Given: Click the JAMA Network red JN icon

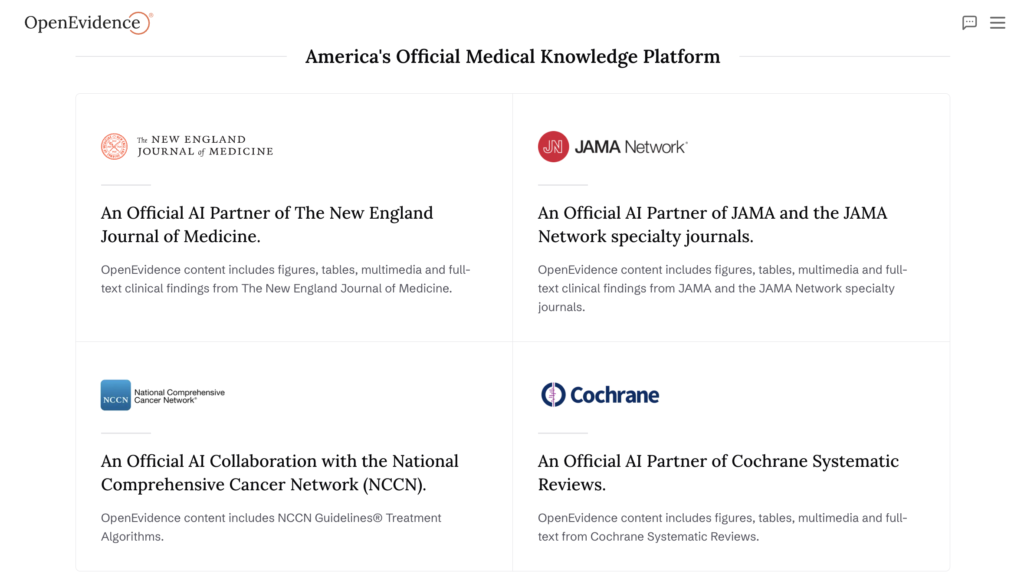Looking at the screenshot, I should point(553,146).
